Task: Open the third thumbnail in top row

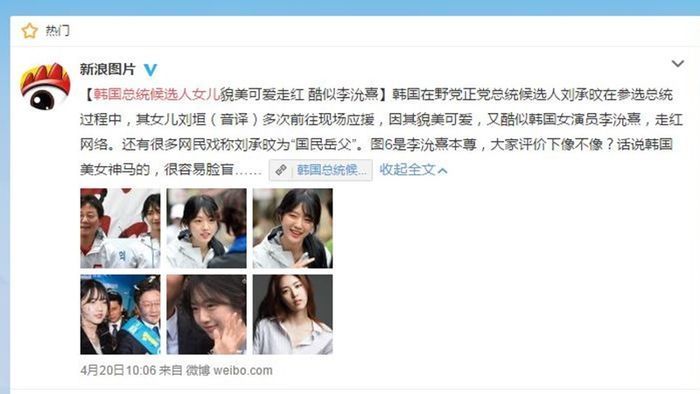Action: (x=293, y=228)
